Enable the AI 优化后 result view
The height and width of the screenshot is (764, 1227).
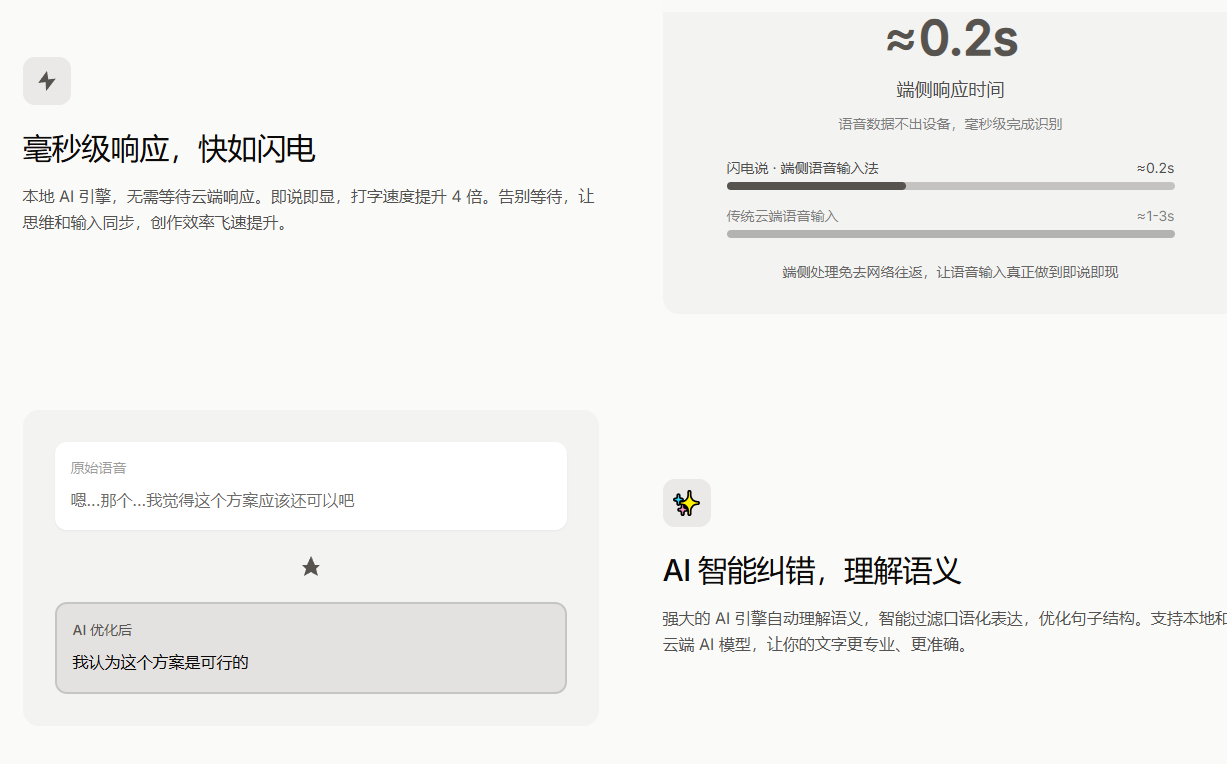(x=311, y=647)
